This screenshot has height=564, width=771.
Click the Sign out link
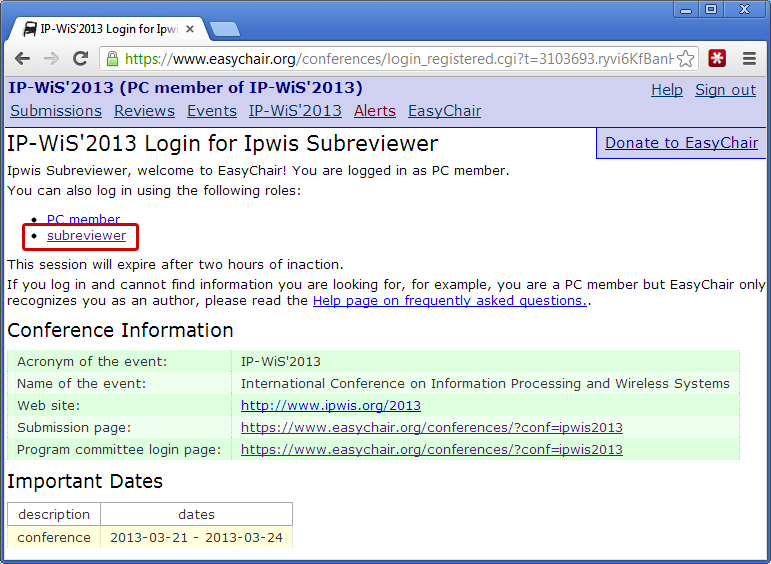pyautogui.click(x=725, y=90)
